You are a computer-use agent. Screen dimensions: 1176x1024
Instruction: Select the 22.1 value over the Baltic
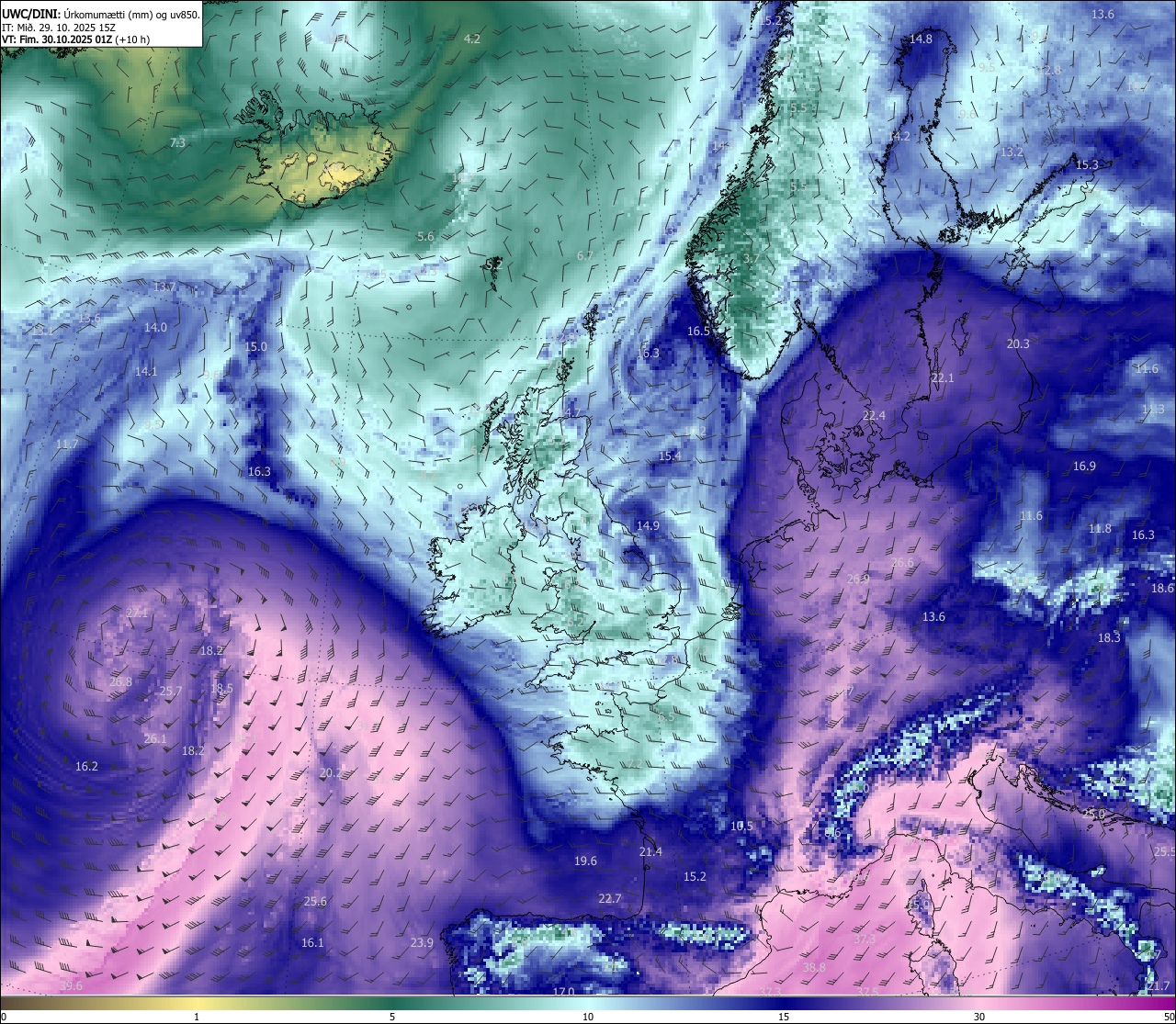click(943, 377)
